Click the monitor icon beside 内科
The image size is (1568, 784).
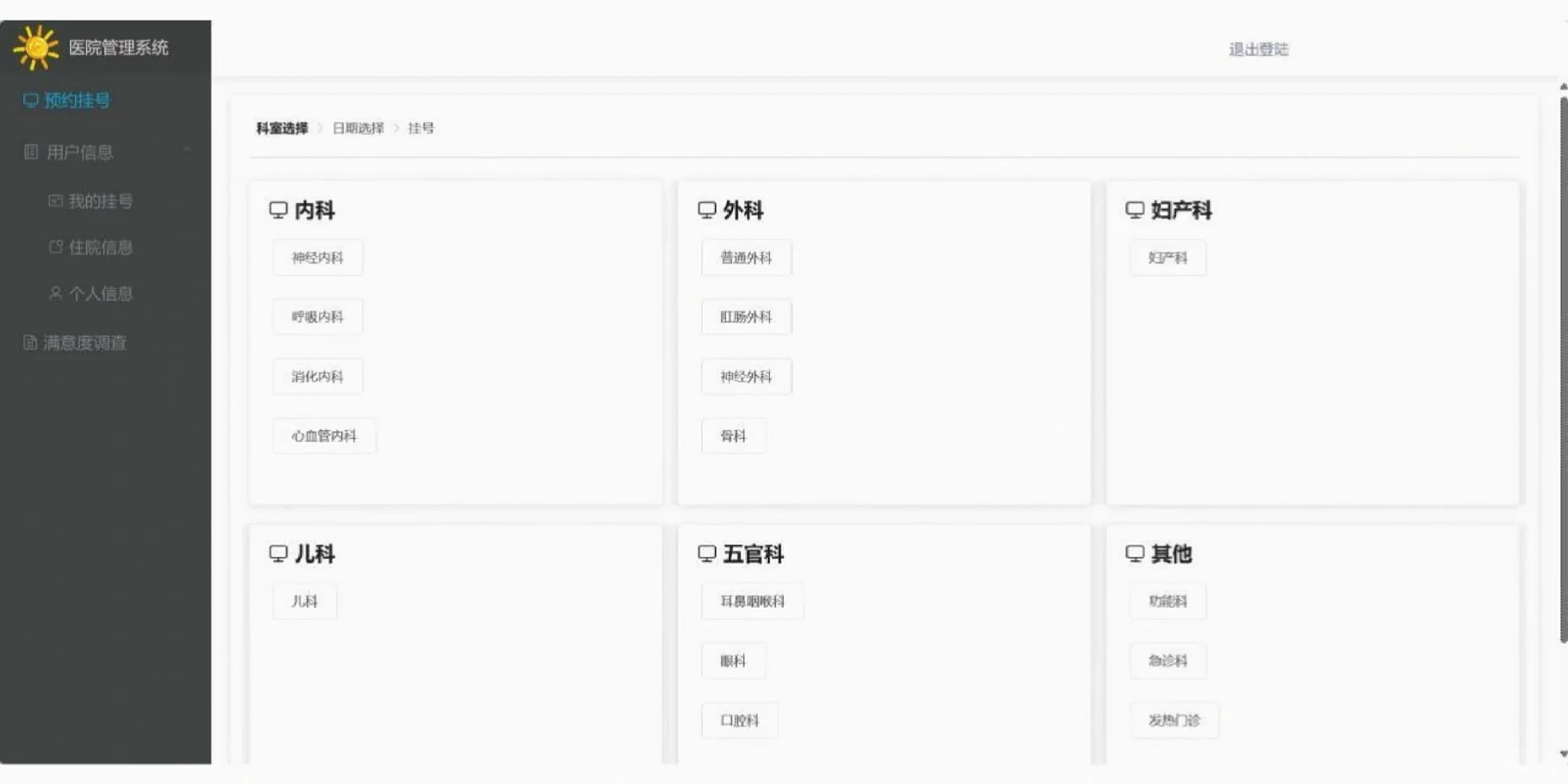point(278,210)
